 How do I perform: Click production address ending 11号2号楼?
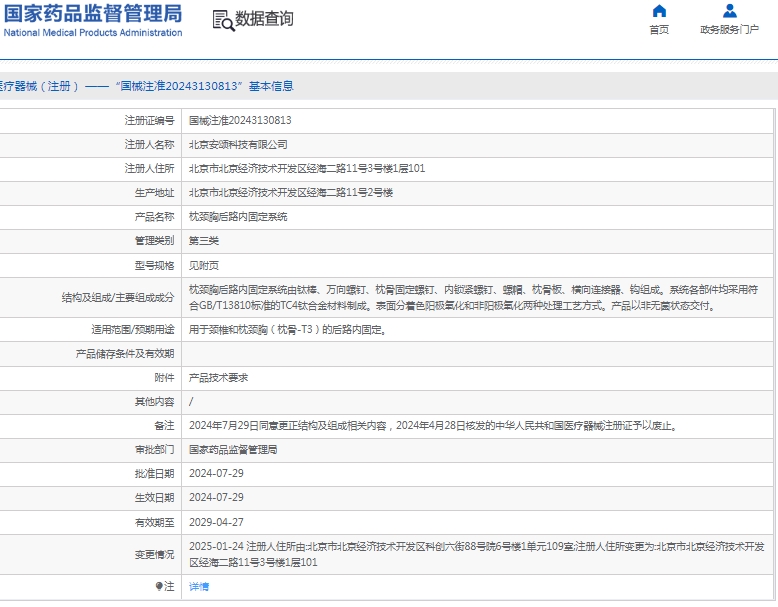click(291, 193)
